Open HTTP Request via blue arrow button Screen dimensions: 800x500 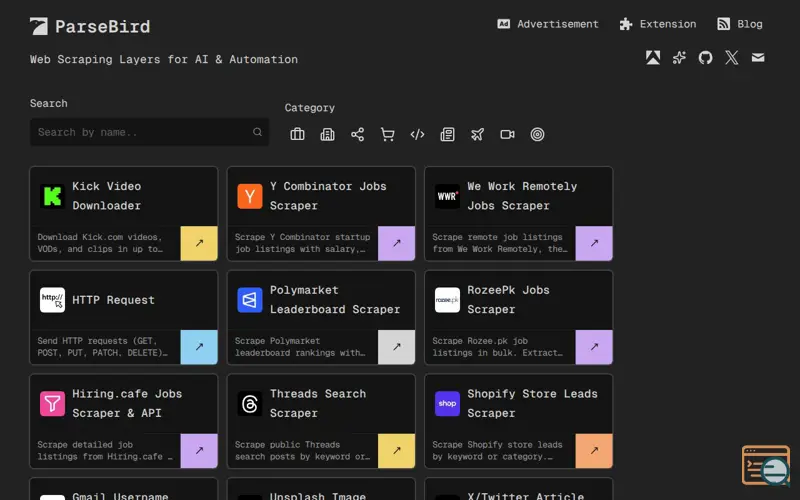[x=199, y=347]
